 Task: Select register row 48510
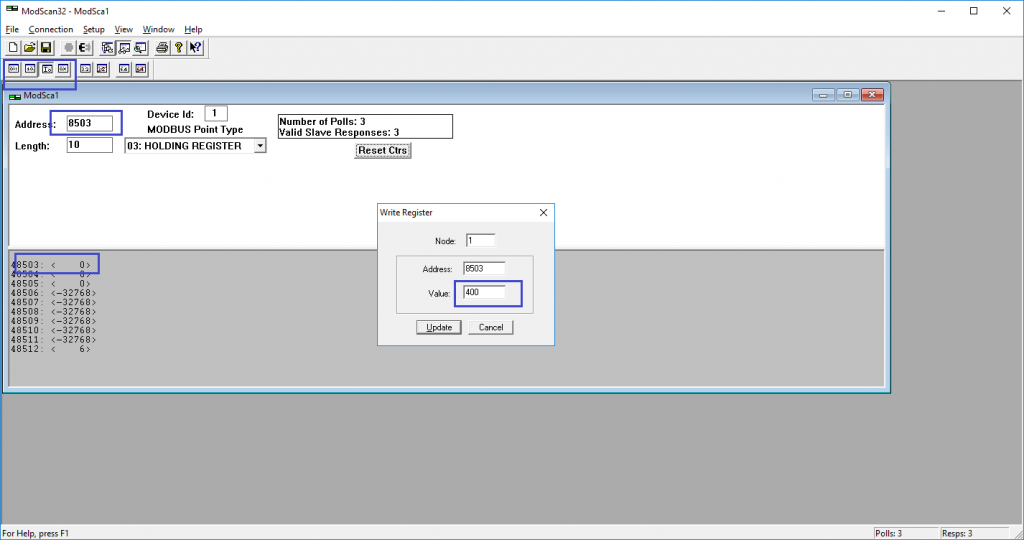click(x=54, y=330)
